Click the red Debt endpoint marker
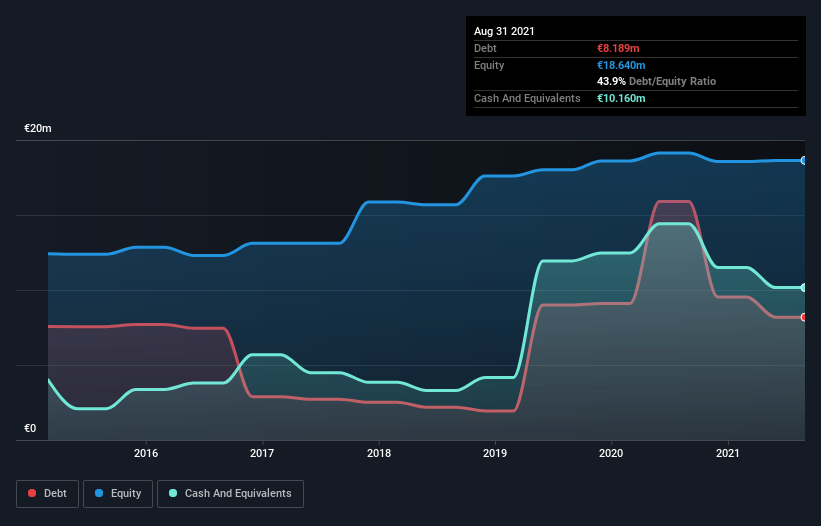 click(804, 317)
